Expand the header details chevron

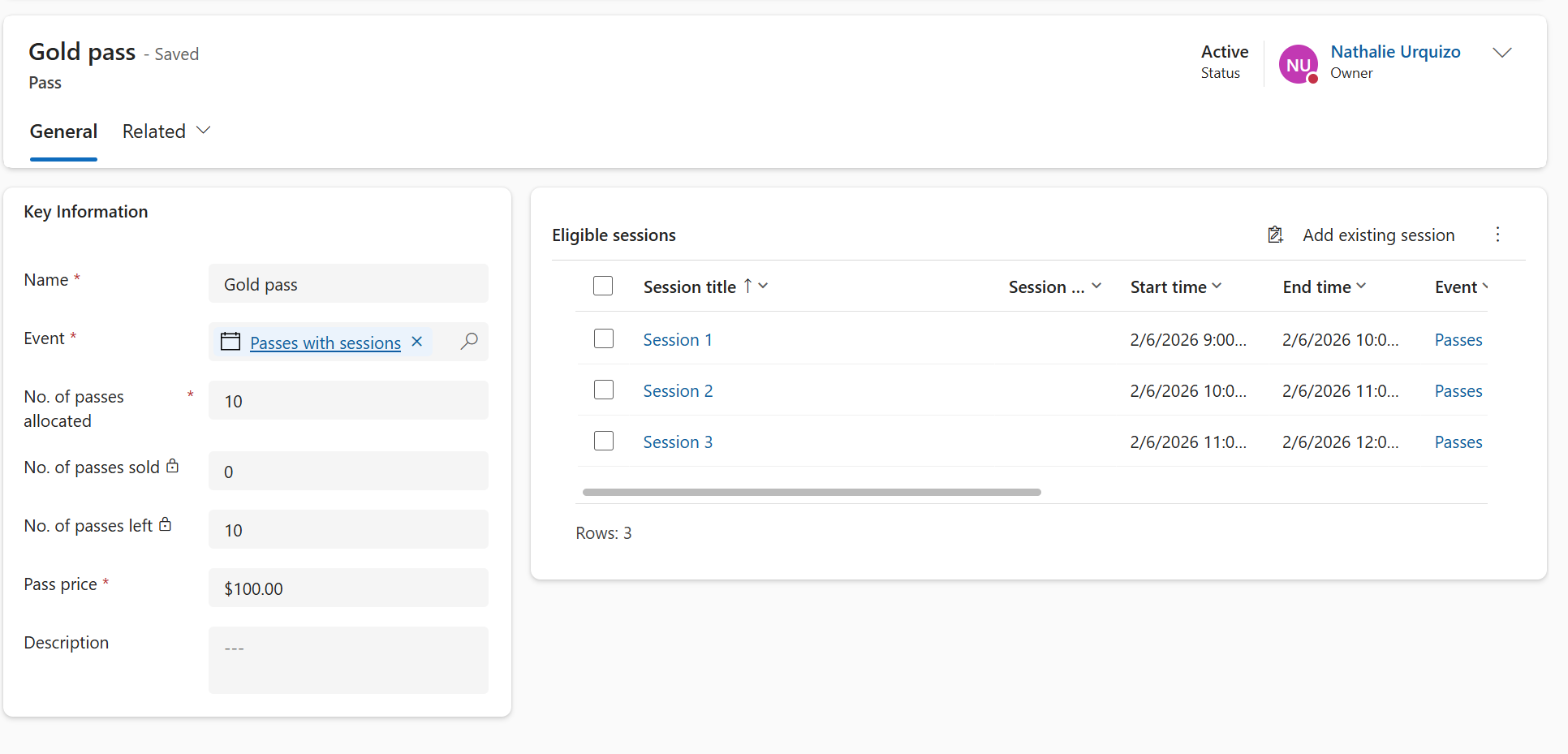(1502, 53)
